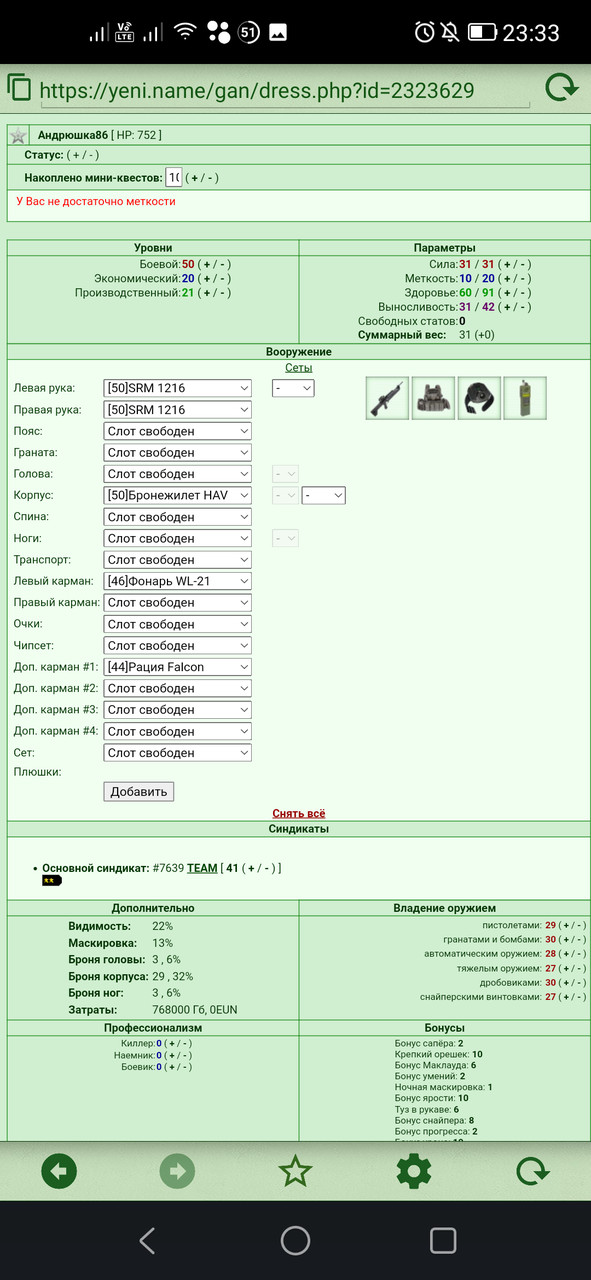Click the Добавить button
This screenshot has width=591, height=1280.
tap(138, 791)
